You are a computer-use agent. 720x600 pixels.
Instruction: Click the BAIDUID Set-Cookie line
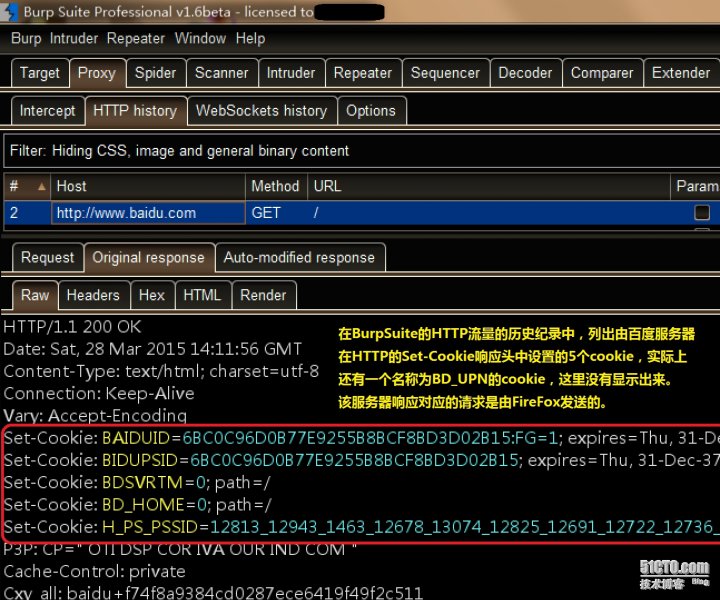point(361,438)
